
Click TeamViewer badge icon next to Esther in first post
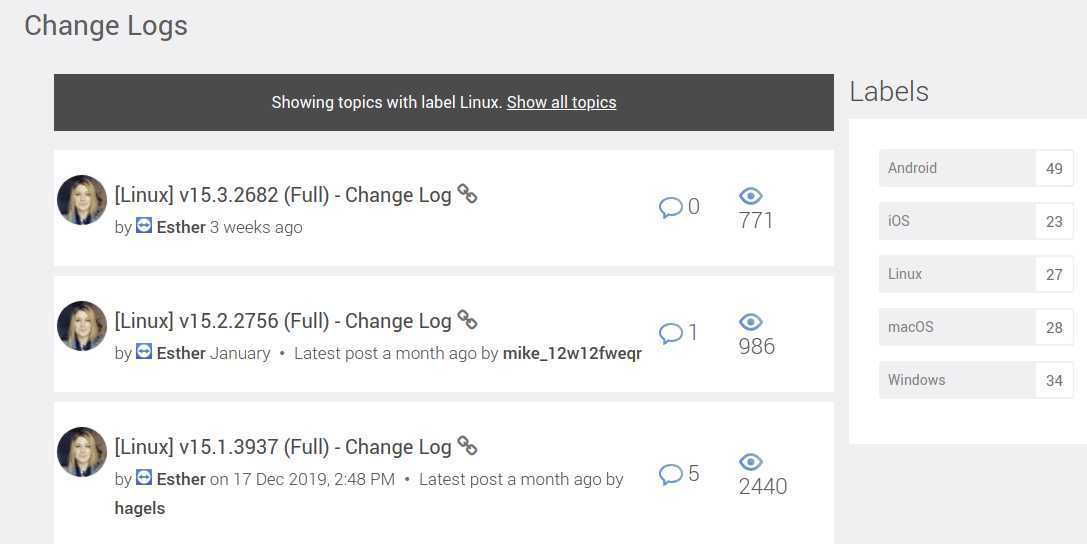click(x=144, y=226)
